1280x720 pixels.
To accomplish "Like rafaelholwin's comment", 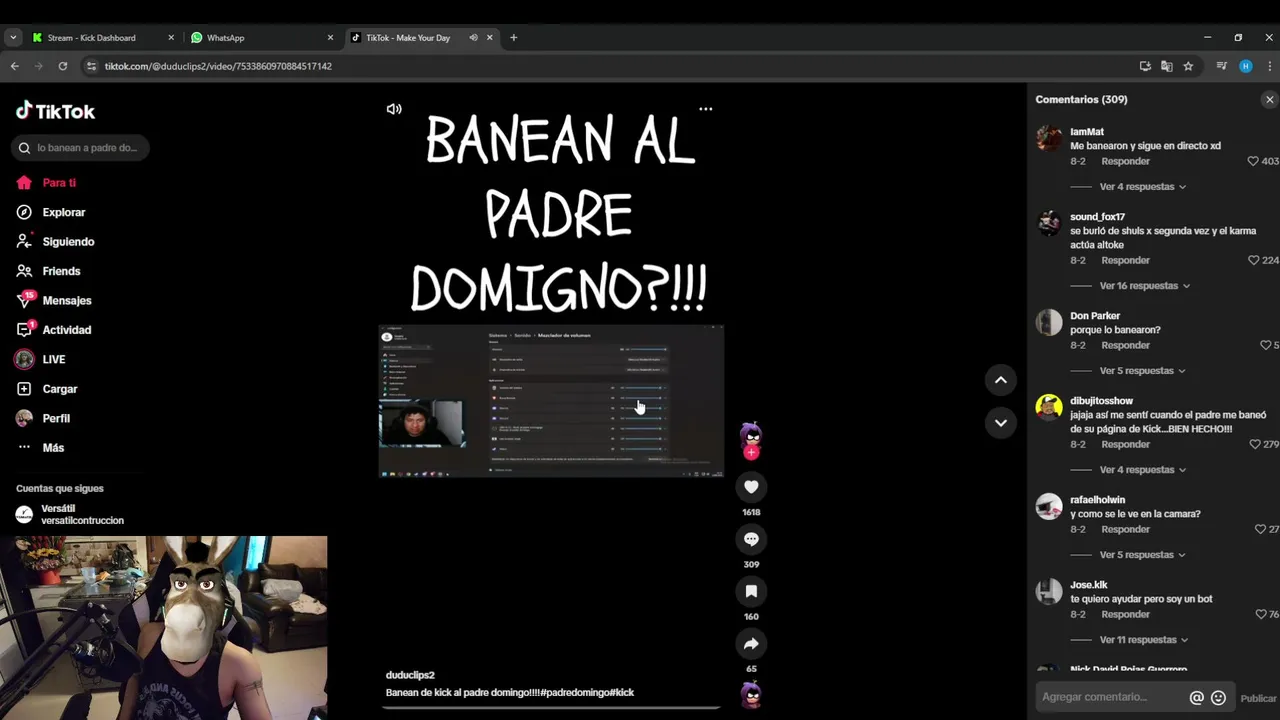I will point(1260,529).
